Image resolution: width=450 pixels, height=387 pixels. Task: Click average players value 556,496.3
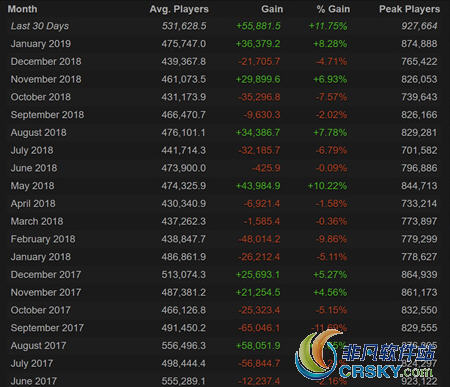coord(184,346)
